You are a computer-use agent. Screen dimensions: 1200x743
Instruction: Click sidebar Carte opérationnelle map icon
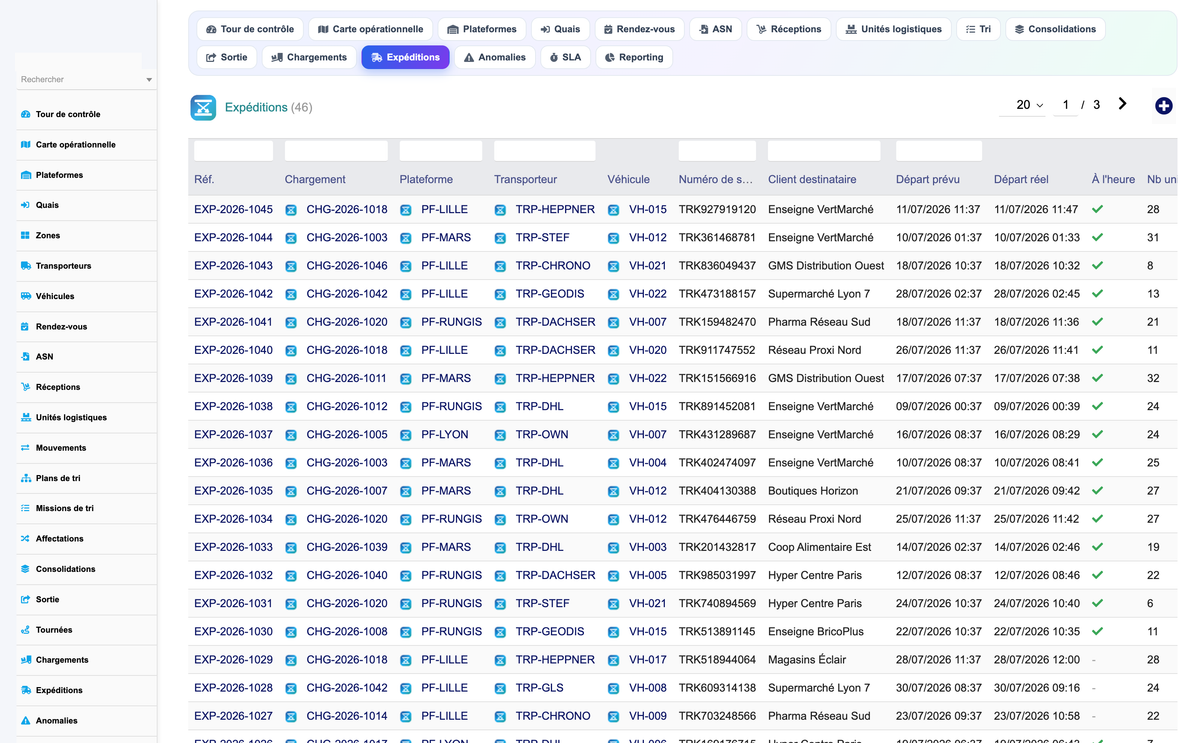click(25, 145)
